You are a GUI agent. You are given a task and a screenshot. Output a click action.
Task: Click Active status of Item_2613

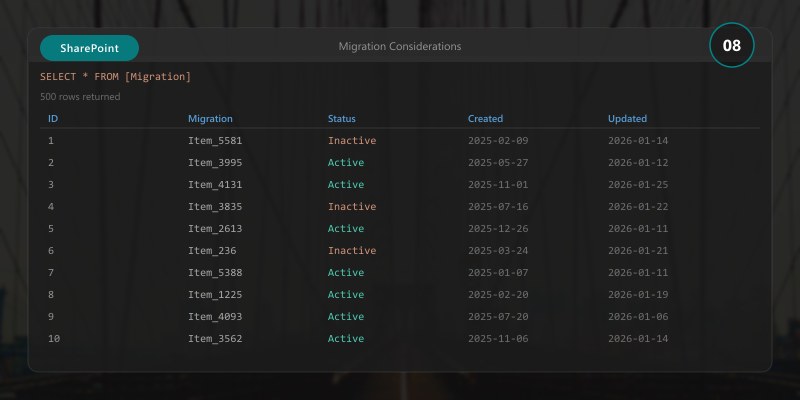point(345,228)
